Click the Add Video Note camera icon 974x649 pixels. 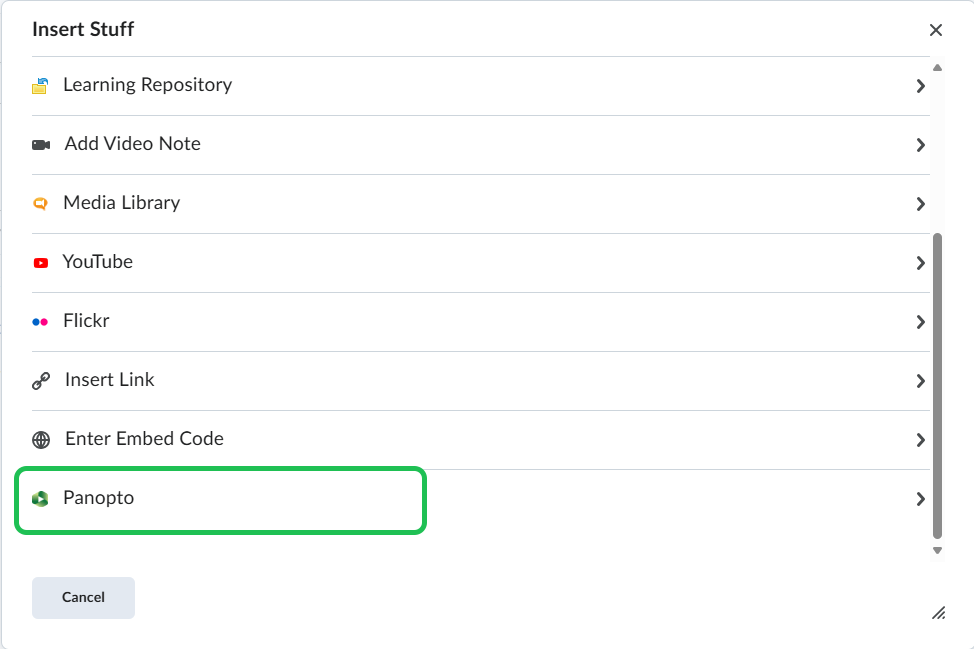pos(41,144)
